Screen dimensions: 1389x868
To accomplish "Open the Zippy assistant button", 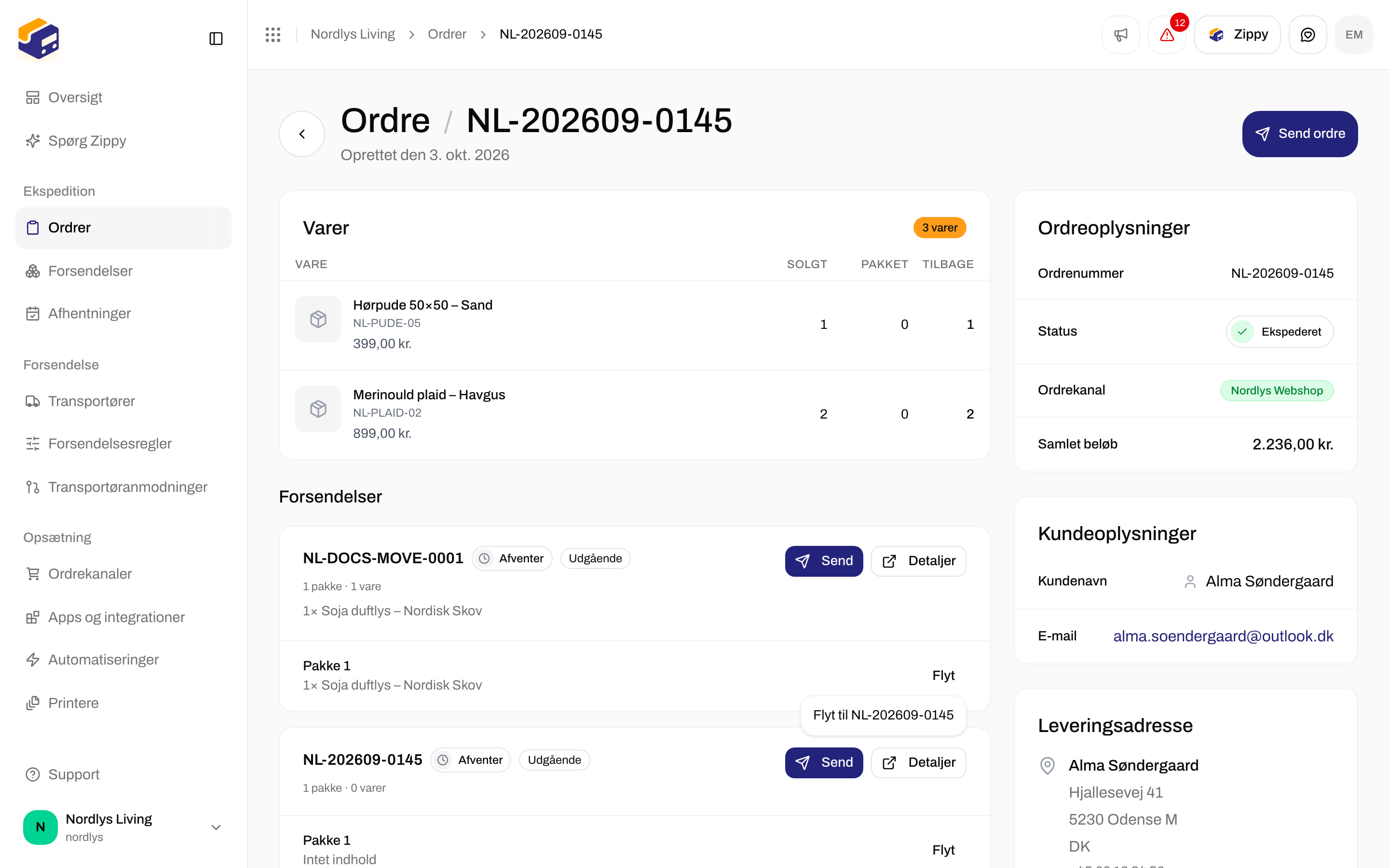I will click(1238, 35).
